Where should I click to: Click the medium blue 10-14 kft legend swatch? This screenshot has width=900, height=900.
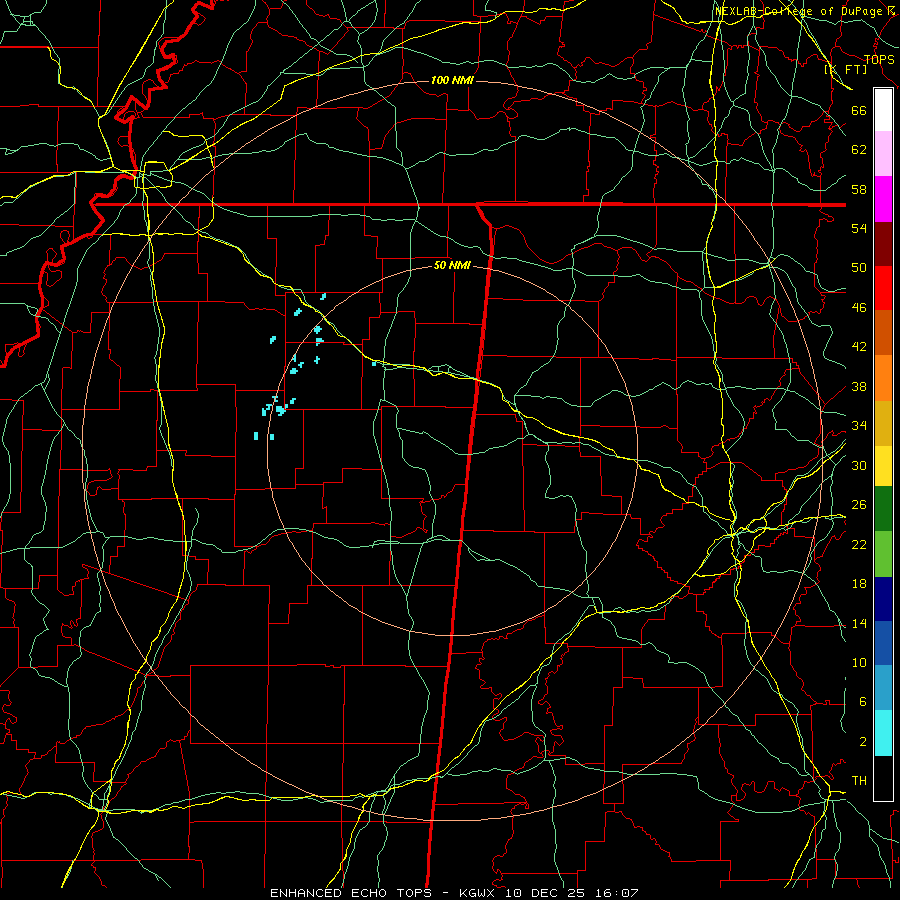(883, 643)
